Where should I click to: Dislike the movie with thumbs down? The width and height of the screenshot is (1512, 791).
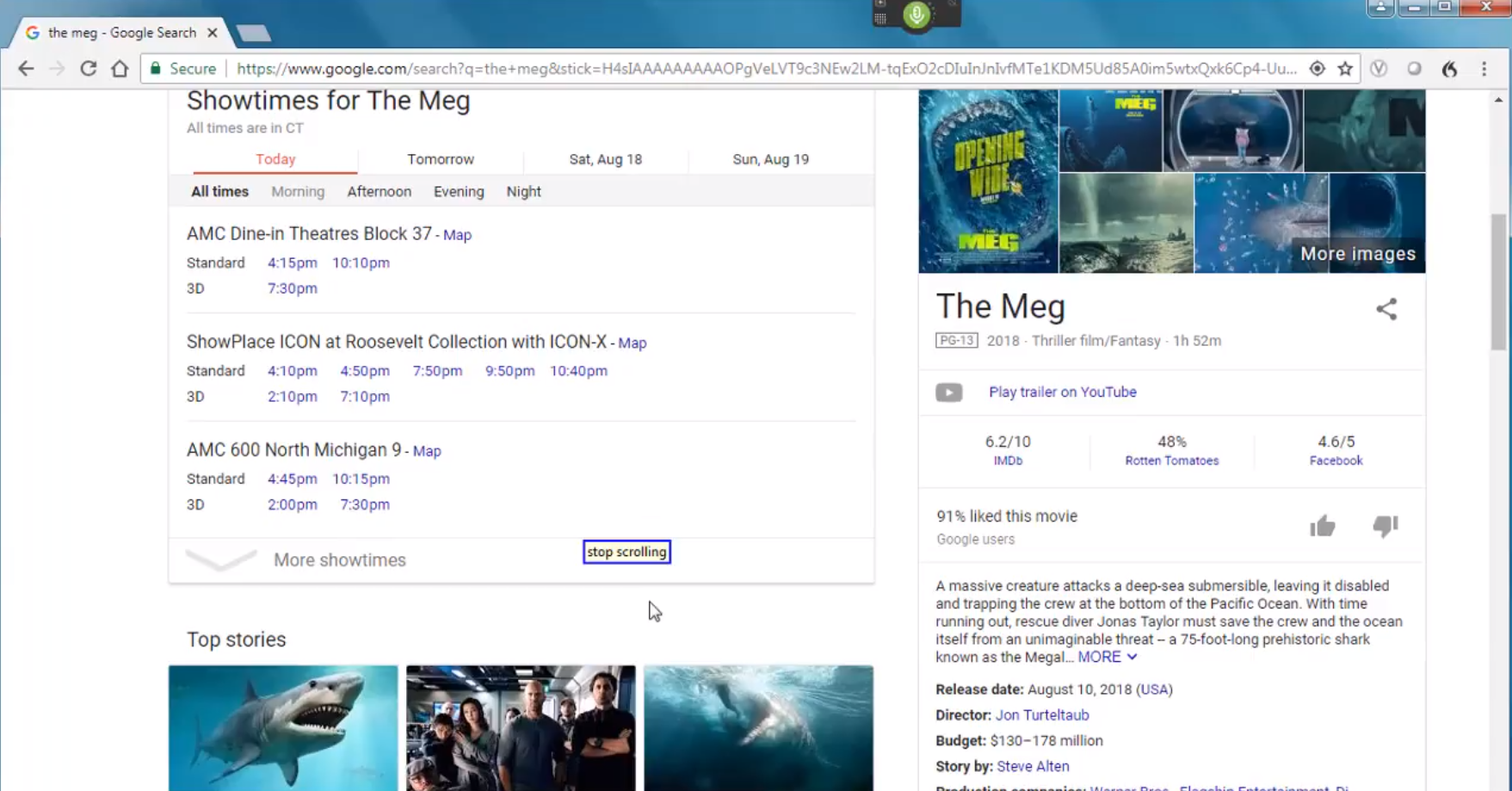(1385, 526)
